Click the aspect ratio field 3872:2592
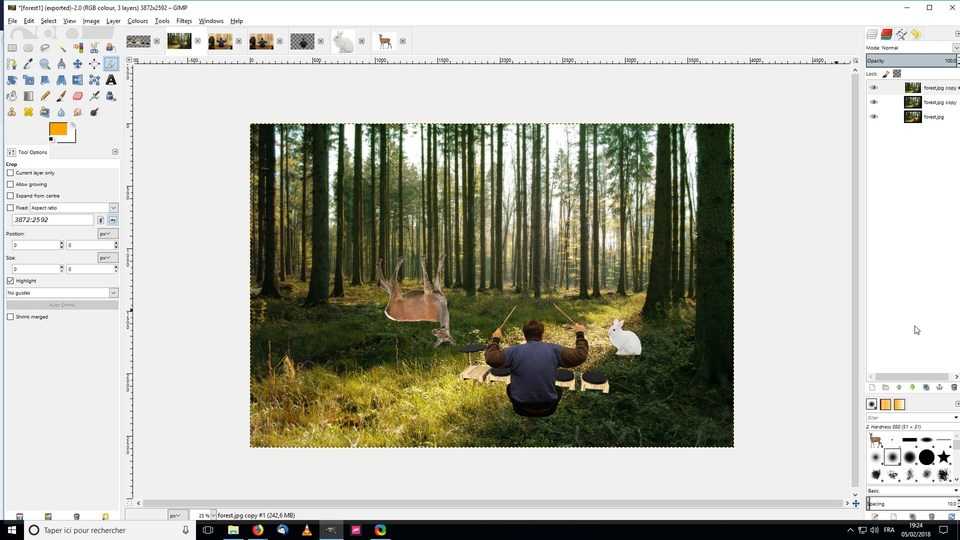Viewport: 960px width, 540px height. [53, 220]
